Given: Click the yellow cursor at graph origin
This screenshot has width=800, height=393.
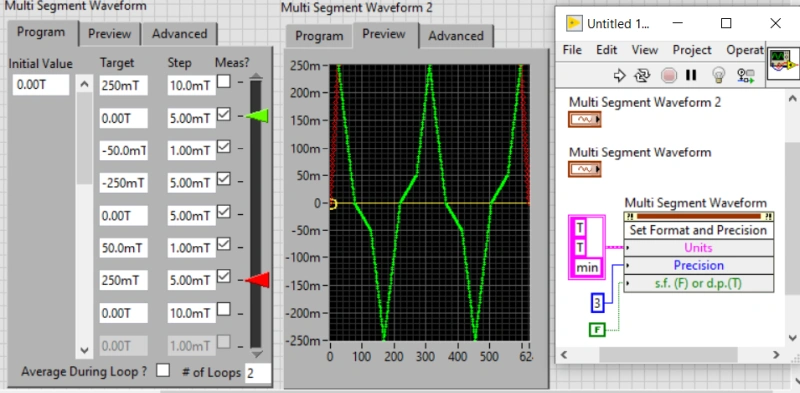Looking at the screenshot, I should pos(332,204).
